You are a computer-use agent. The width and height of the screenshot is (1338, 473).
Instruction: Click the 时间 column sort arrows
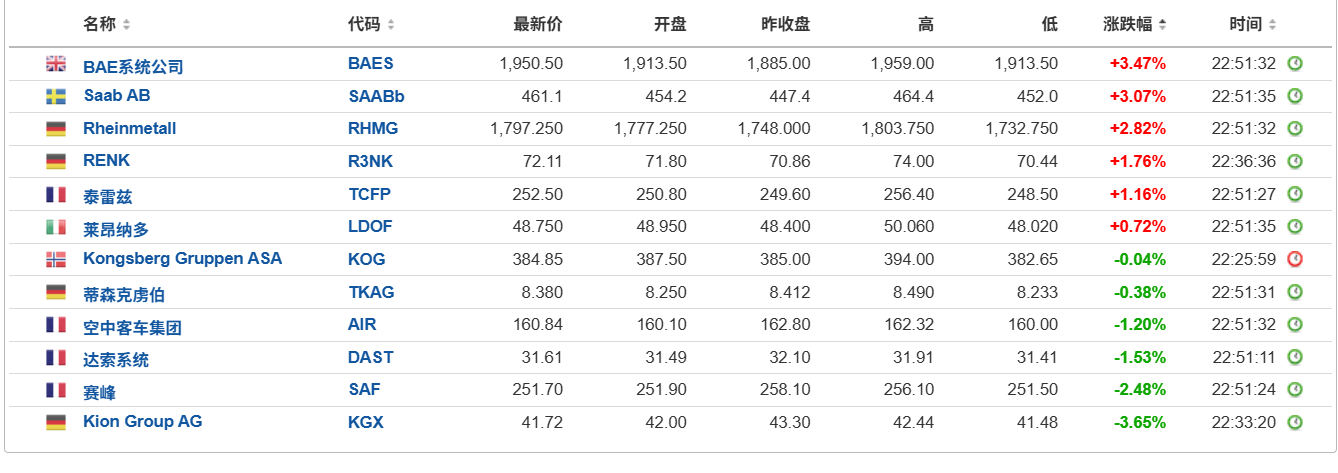pos(1274,24)
